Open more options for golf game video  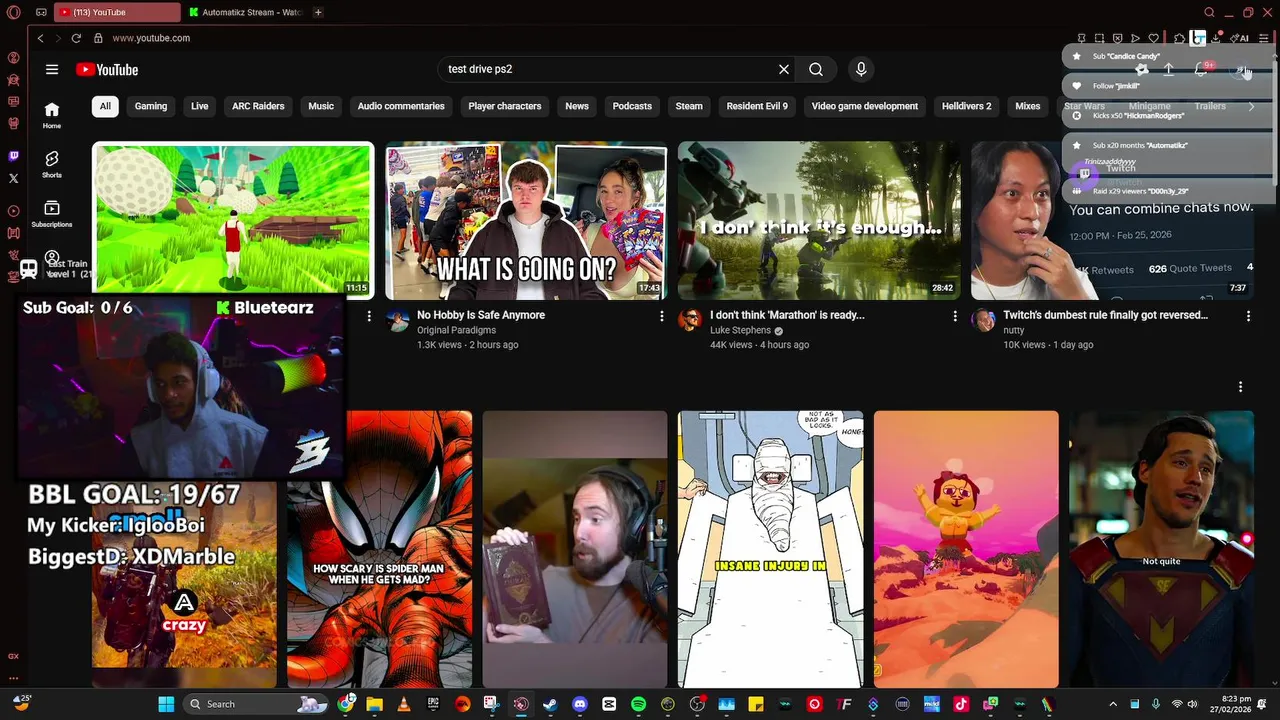click(x=368, y=316)
